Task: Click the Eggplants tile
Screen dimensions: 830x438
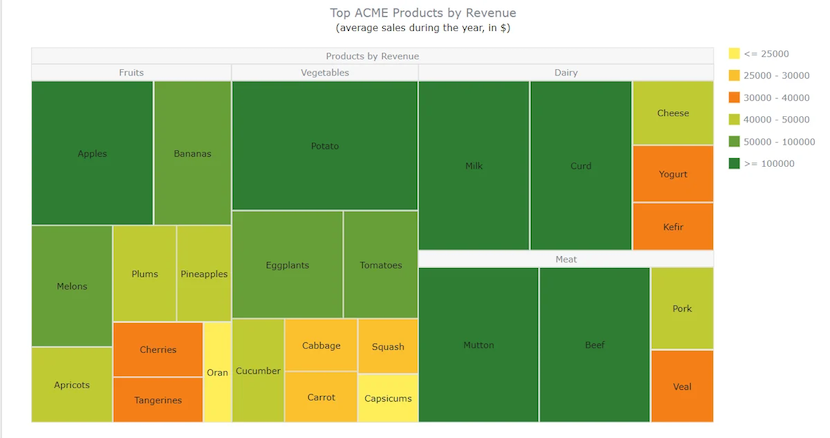Action: (x=287, y=265)
